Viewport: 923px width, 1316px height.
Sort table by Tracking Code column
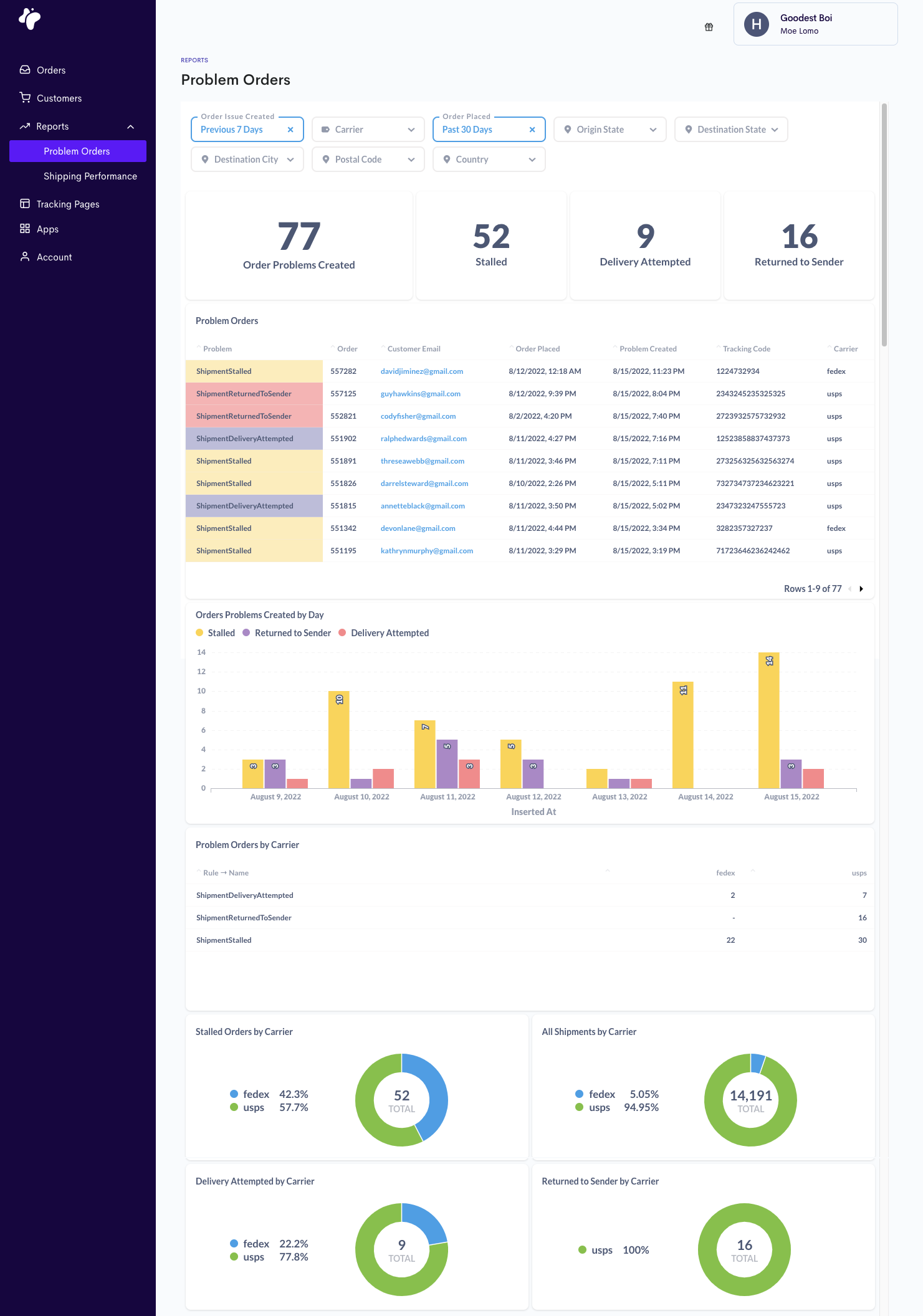[x=746, y=349]
